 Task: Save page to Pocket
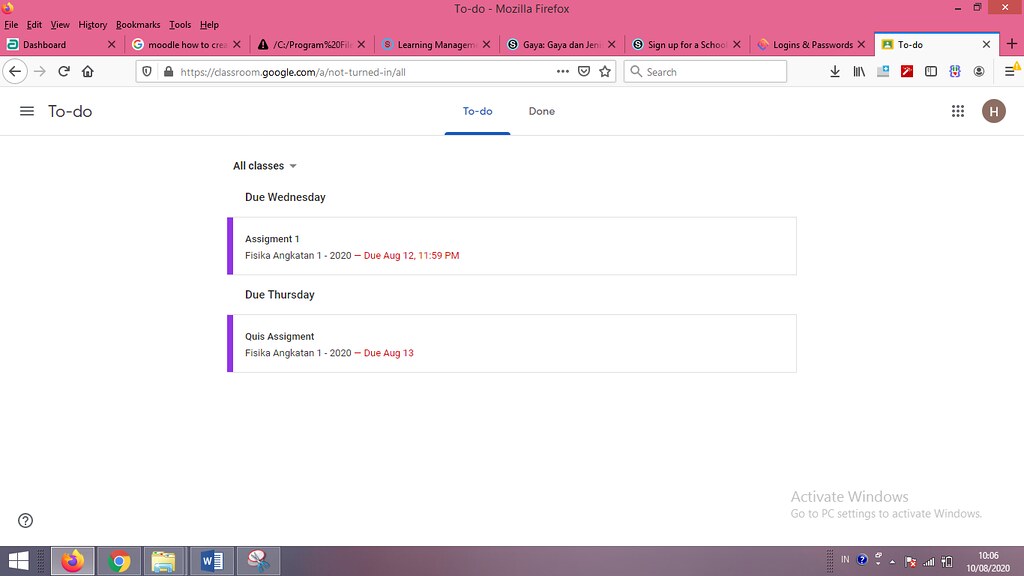(584, 72)
